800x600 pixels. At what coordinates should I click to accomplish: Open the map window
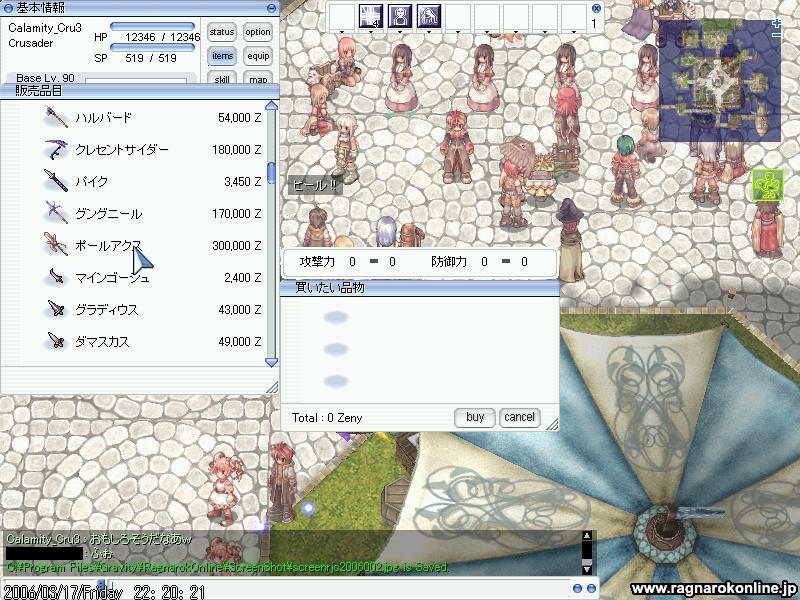point(258,79)
